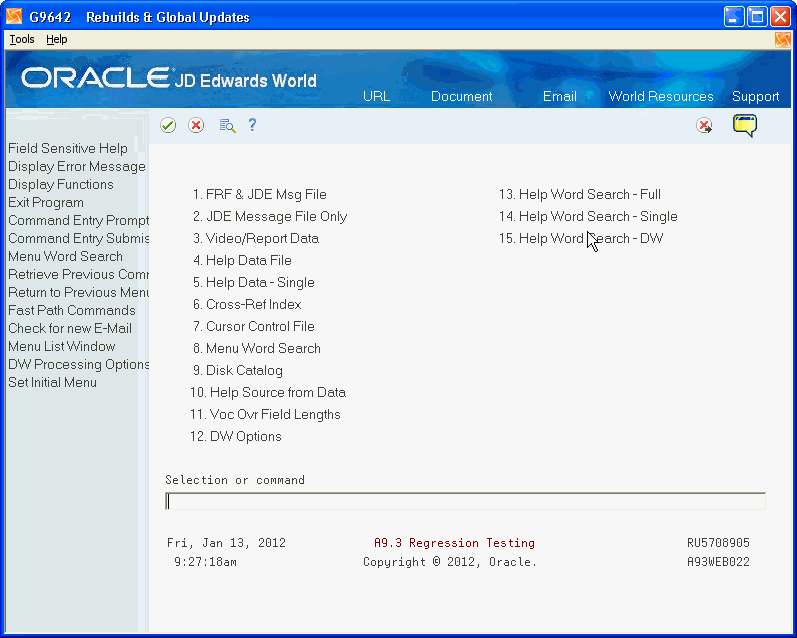Click the orange JD Edwards icon in the title bar
Screen dimensions: 797x638
(x=14, y=17)
